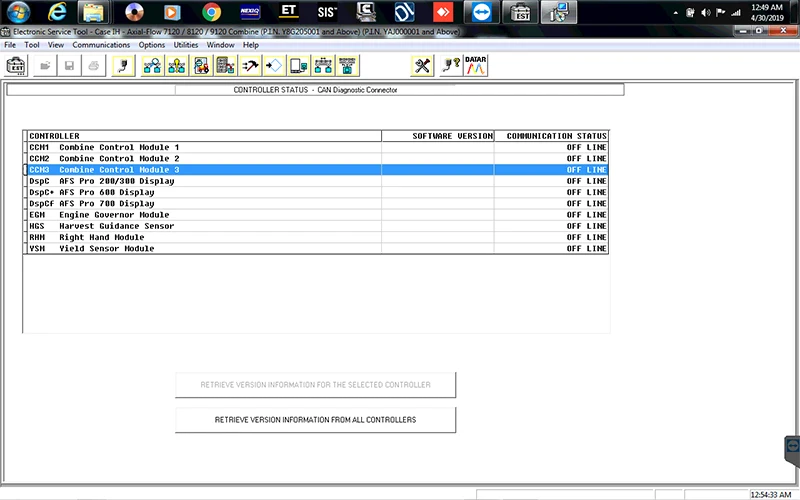The image size is (800, 500).
Task: Click the controller download toolbar icon
Action: [347, 66]
